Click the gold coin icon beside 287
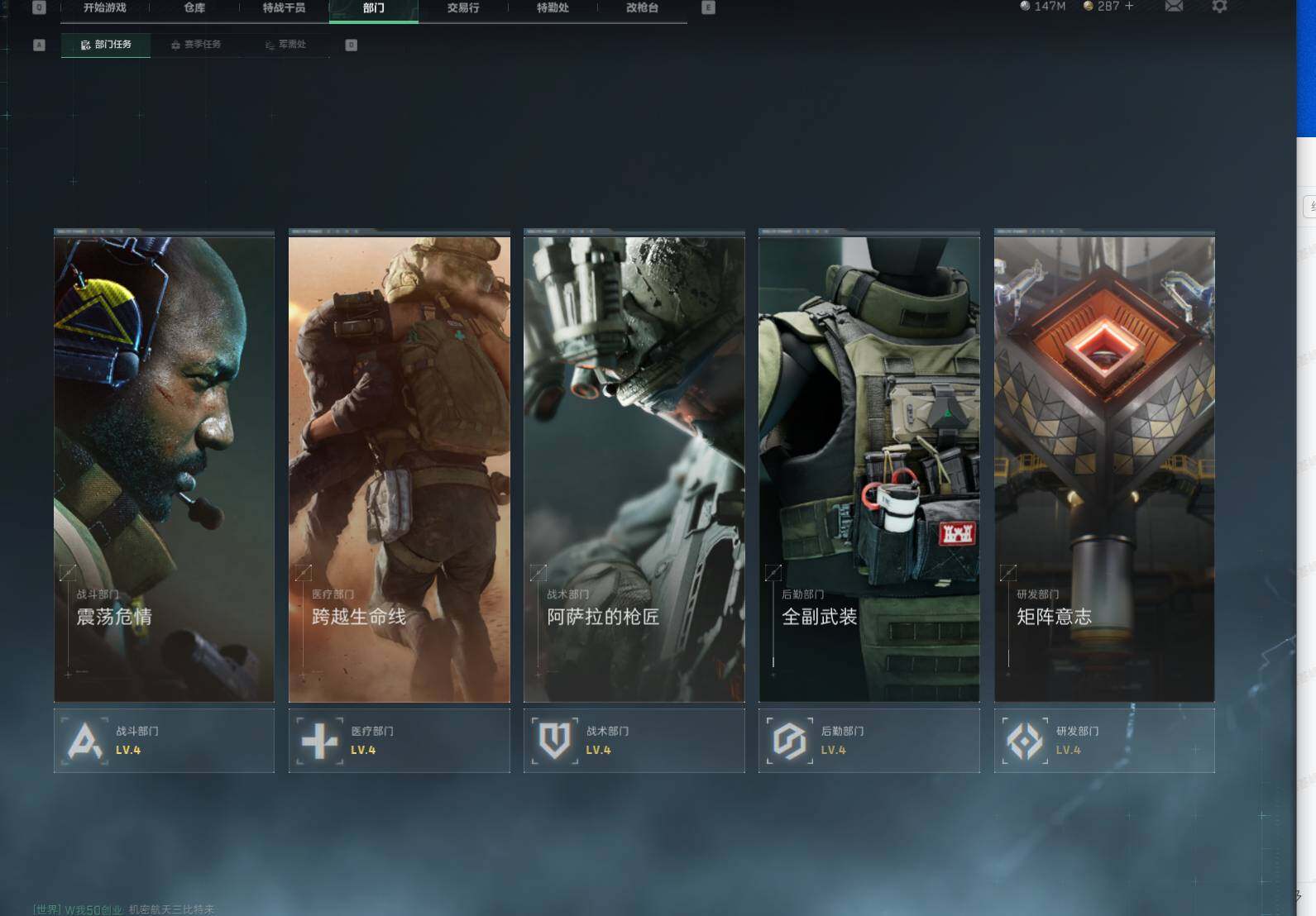Image resolution: width=1316 pixels, height=916 pixels. 1089,6
